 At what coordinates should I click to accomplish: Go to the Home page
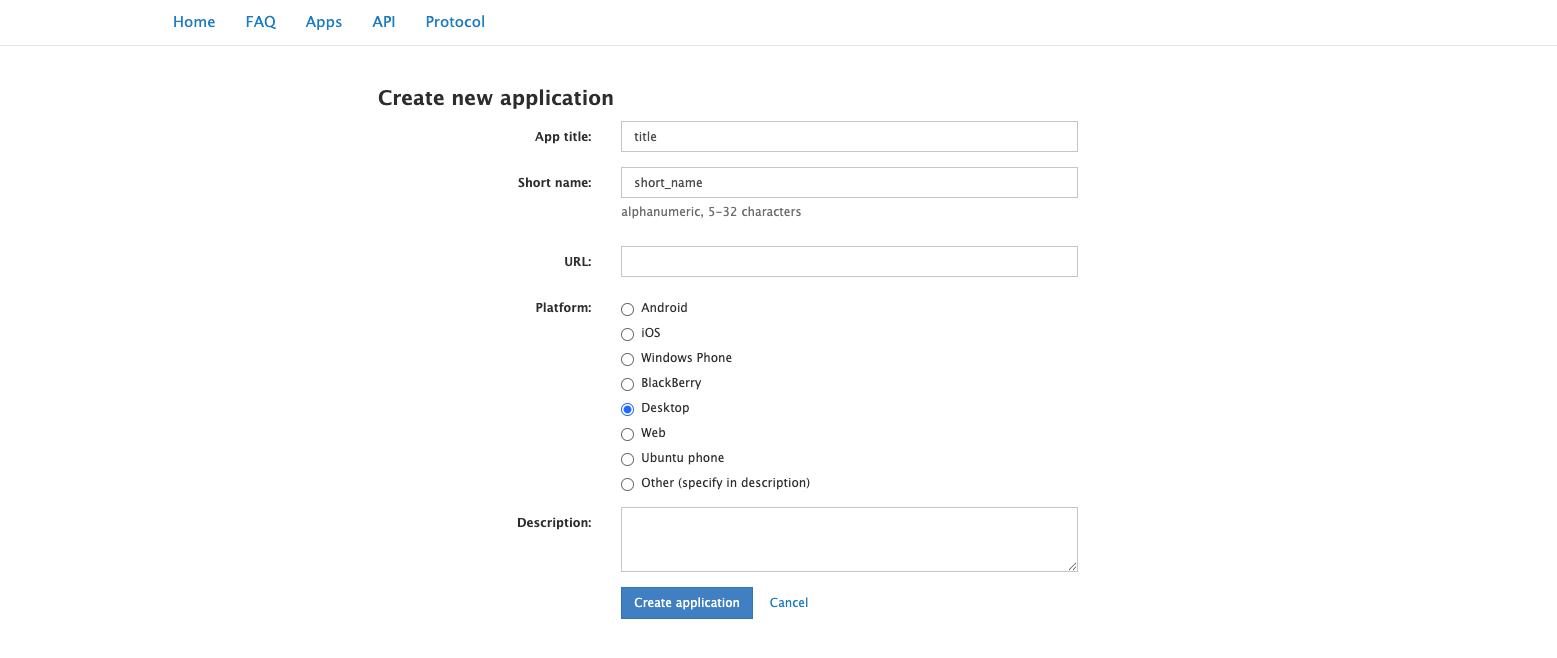coord(194,22)
